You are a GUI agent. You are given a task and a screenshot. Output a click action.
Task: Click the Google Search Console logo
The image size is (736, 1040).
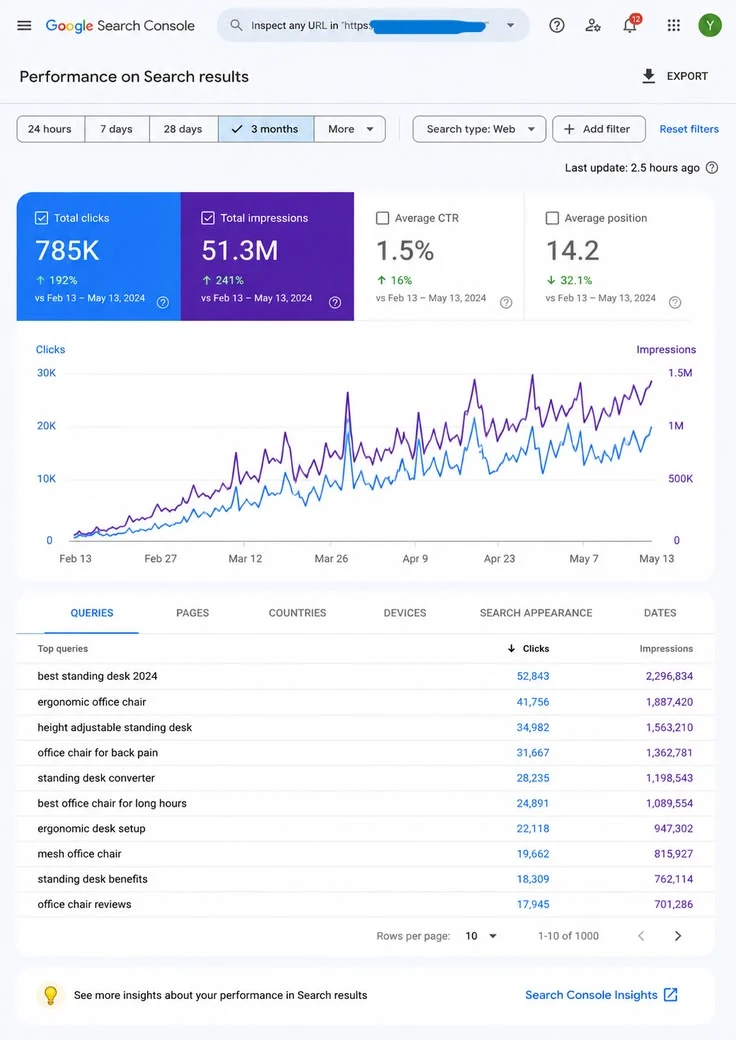120,26
